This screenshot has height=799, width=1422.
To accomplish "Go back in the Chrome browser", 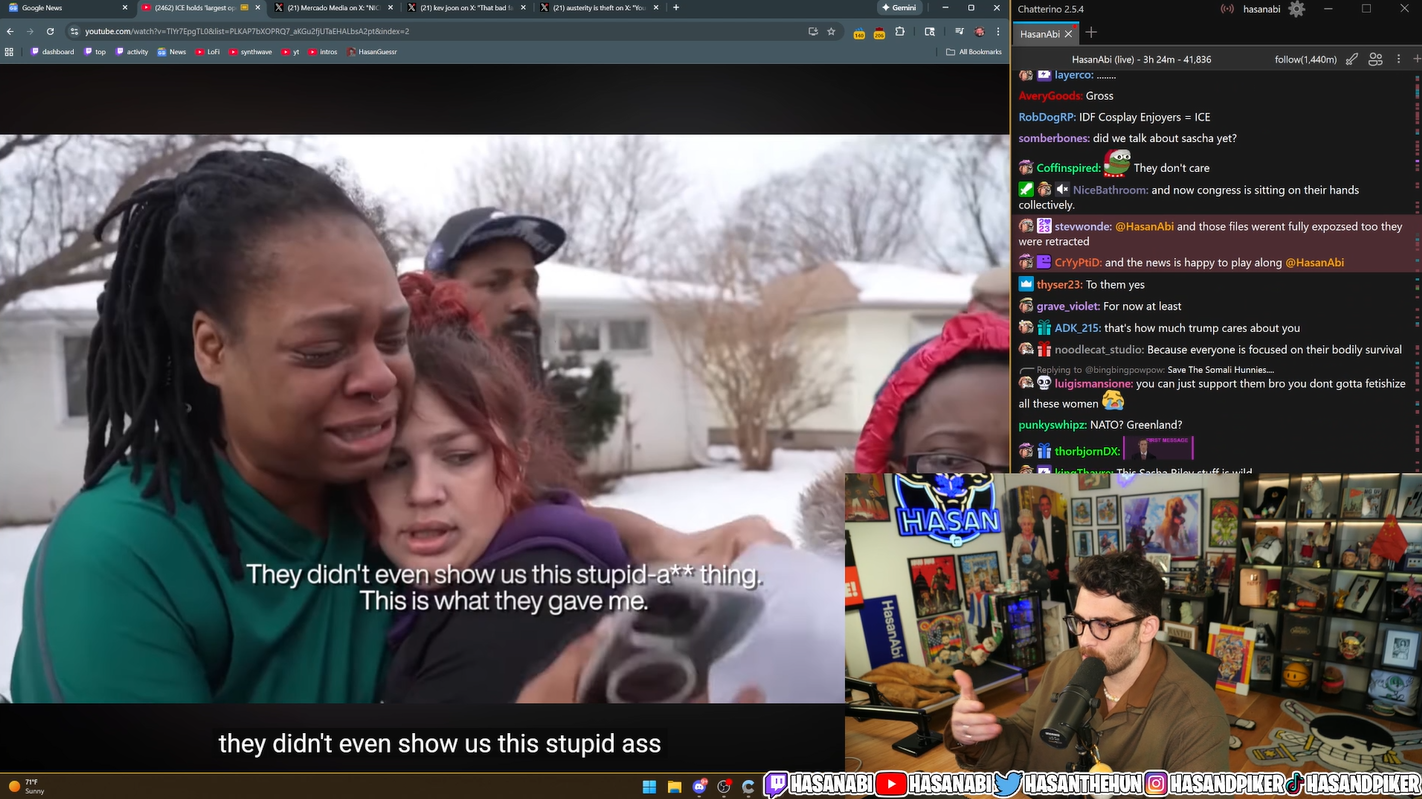I will 10,31.
